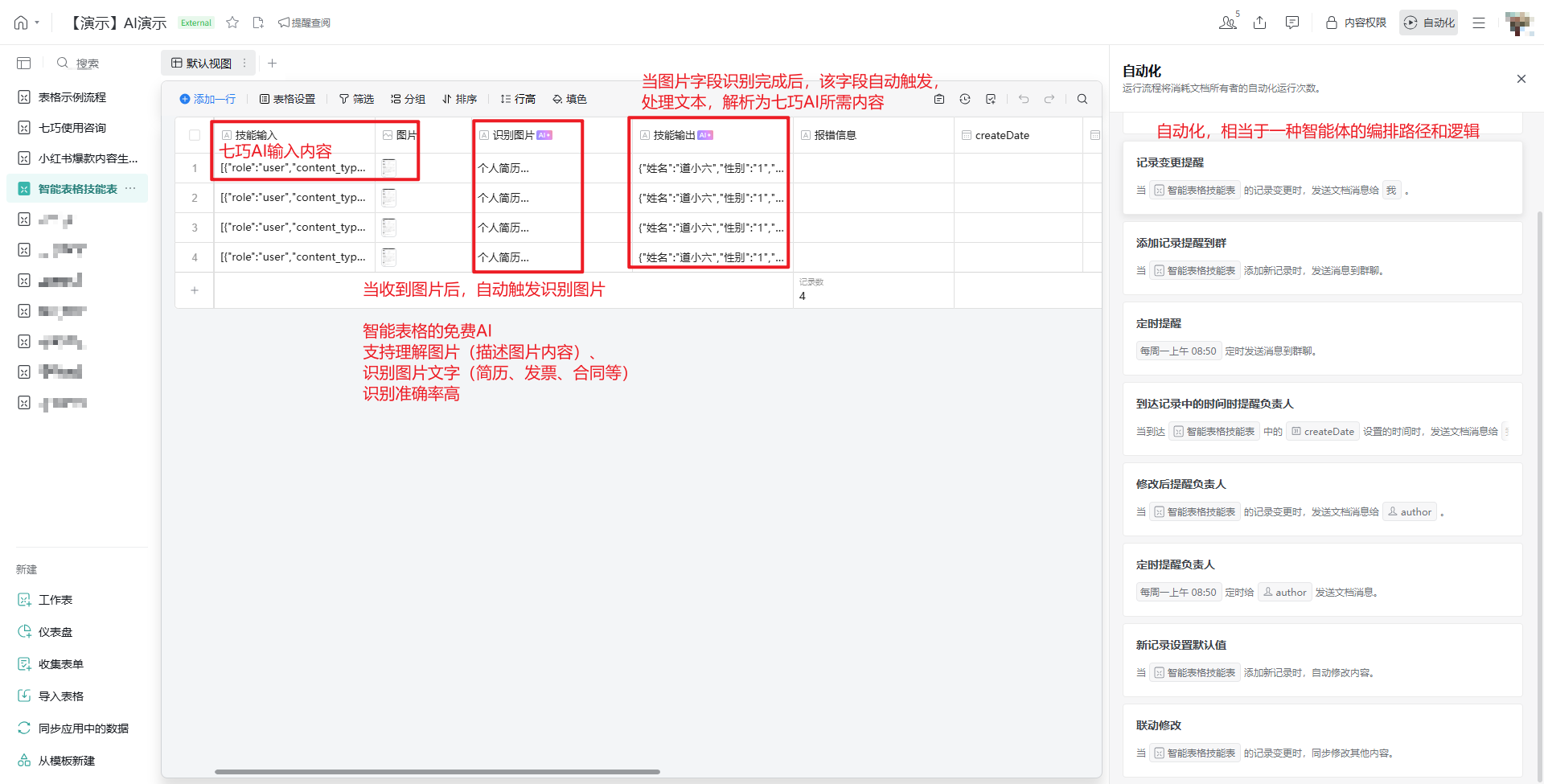
Task: Click 添加一行 to add a row
Action: (207, 99)
